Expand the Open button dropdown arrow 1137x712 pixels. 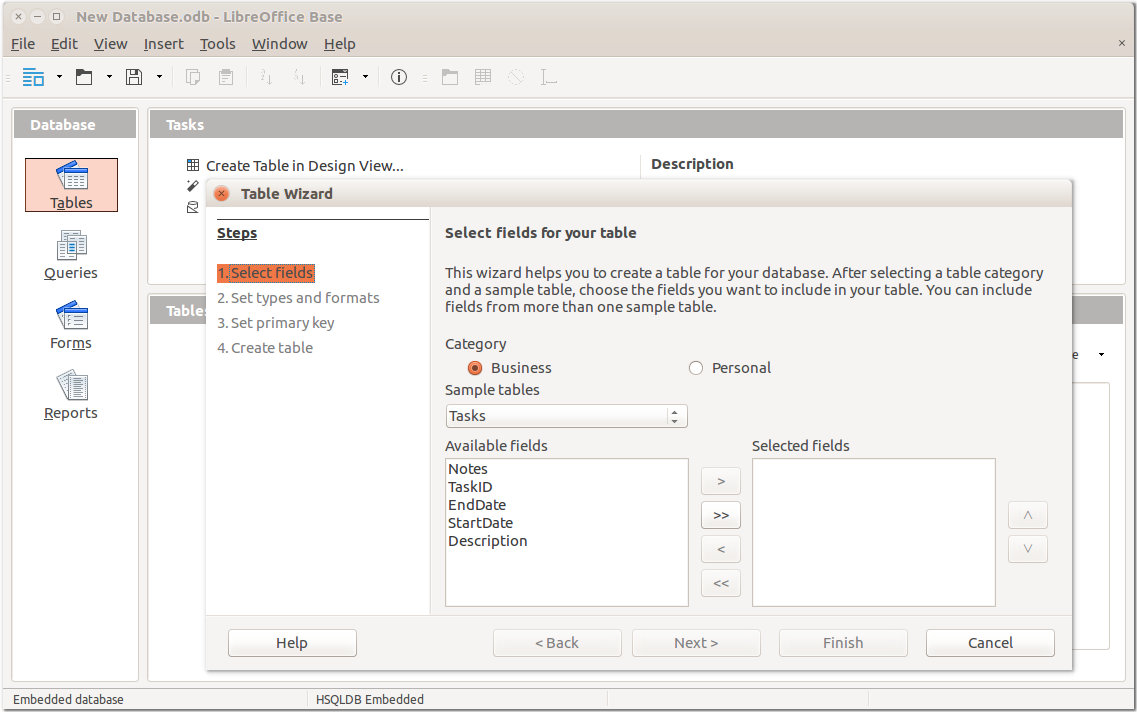coord(109,77)
